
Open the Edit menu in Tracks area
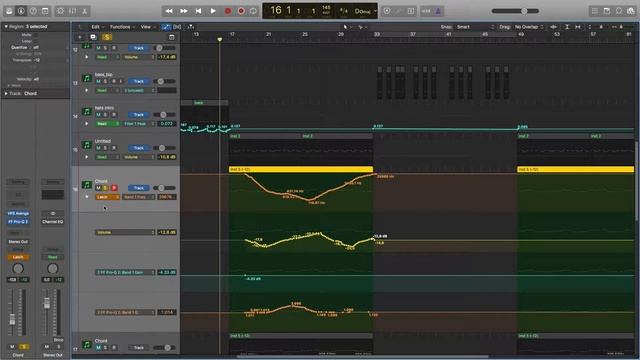97,27
